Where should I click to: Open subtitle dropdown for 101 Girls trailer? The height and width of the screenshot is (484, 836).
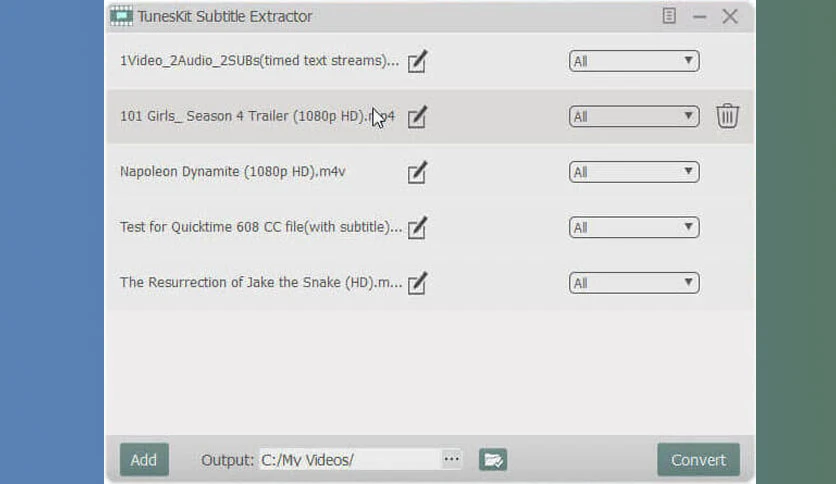(x=634, y=117)
